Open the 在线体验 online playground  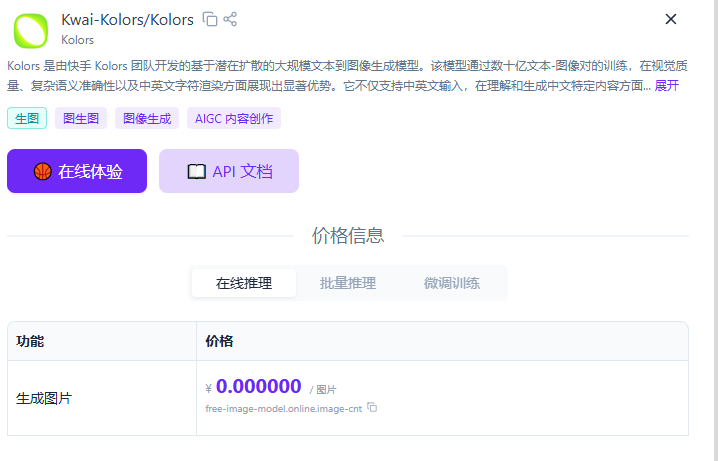tap(77, 171)
